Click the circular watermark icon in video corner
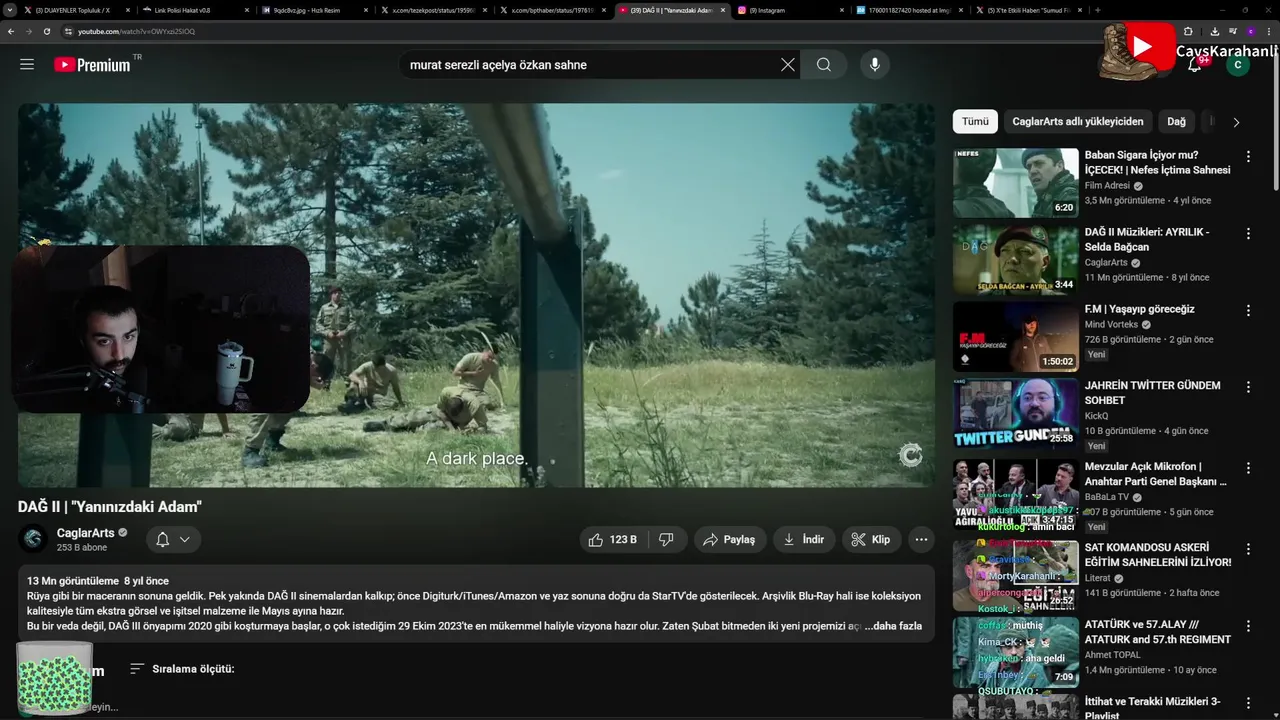 [910, 455]
